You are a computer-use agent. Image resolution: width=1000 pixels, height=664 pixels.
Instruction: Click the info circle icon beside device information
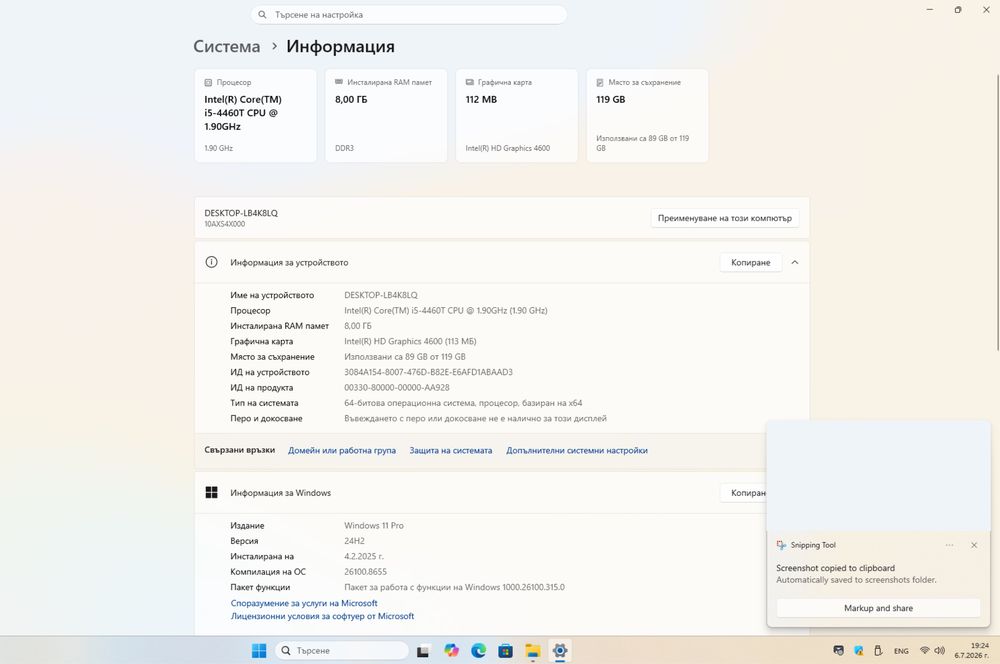pos(211,262)
